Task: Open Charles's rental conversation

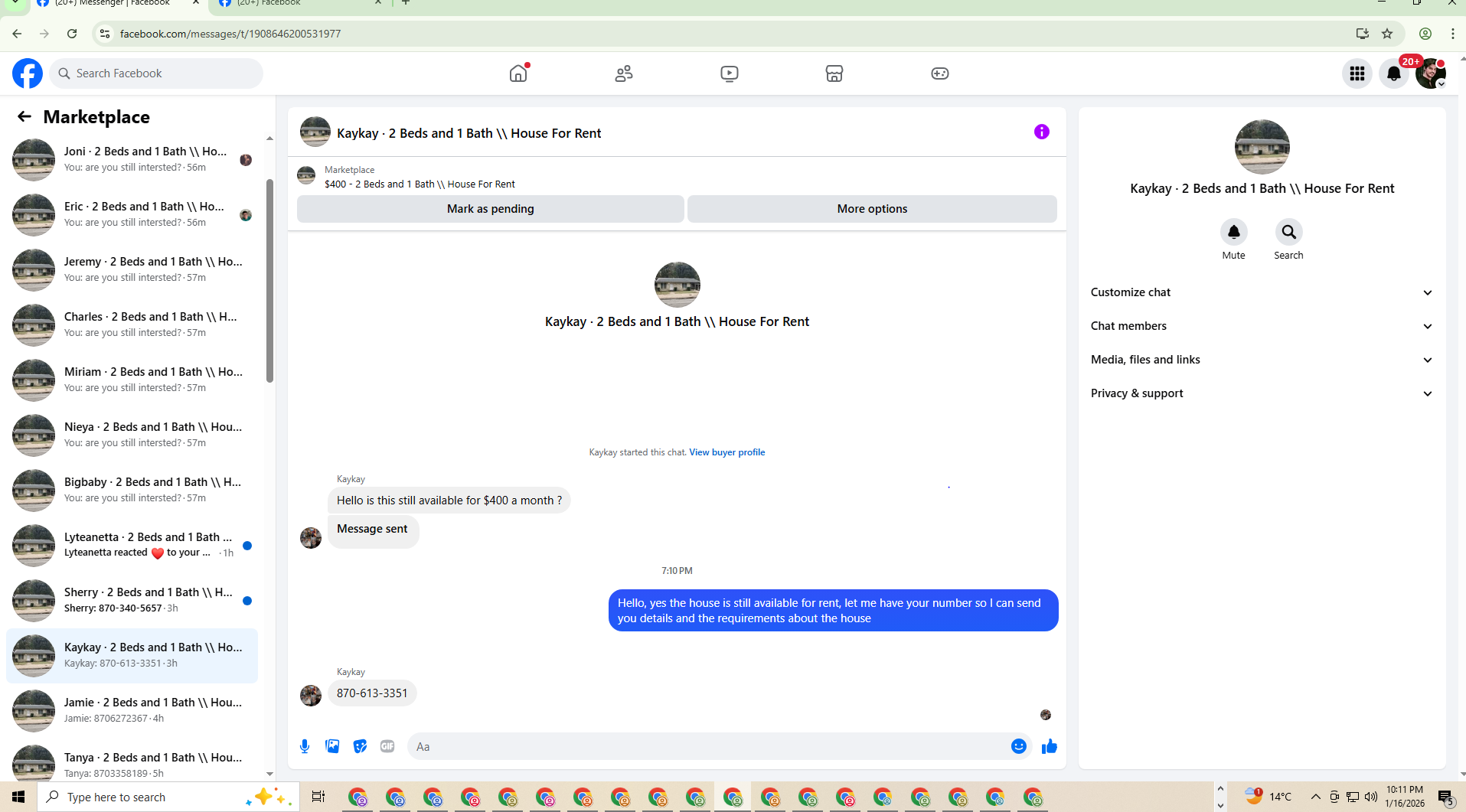Action: click(x=132, y=324)
